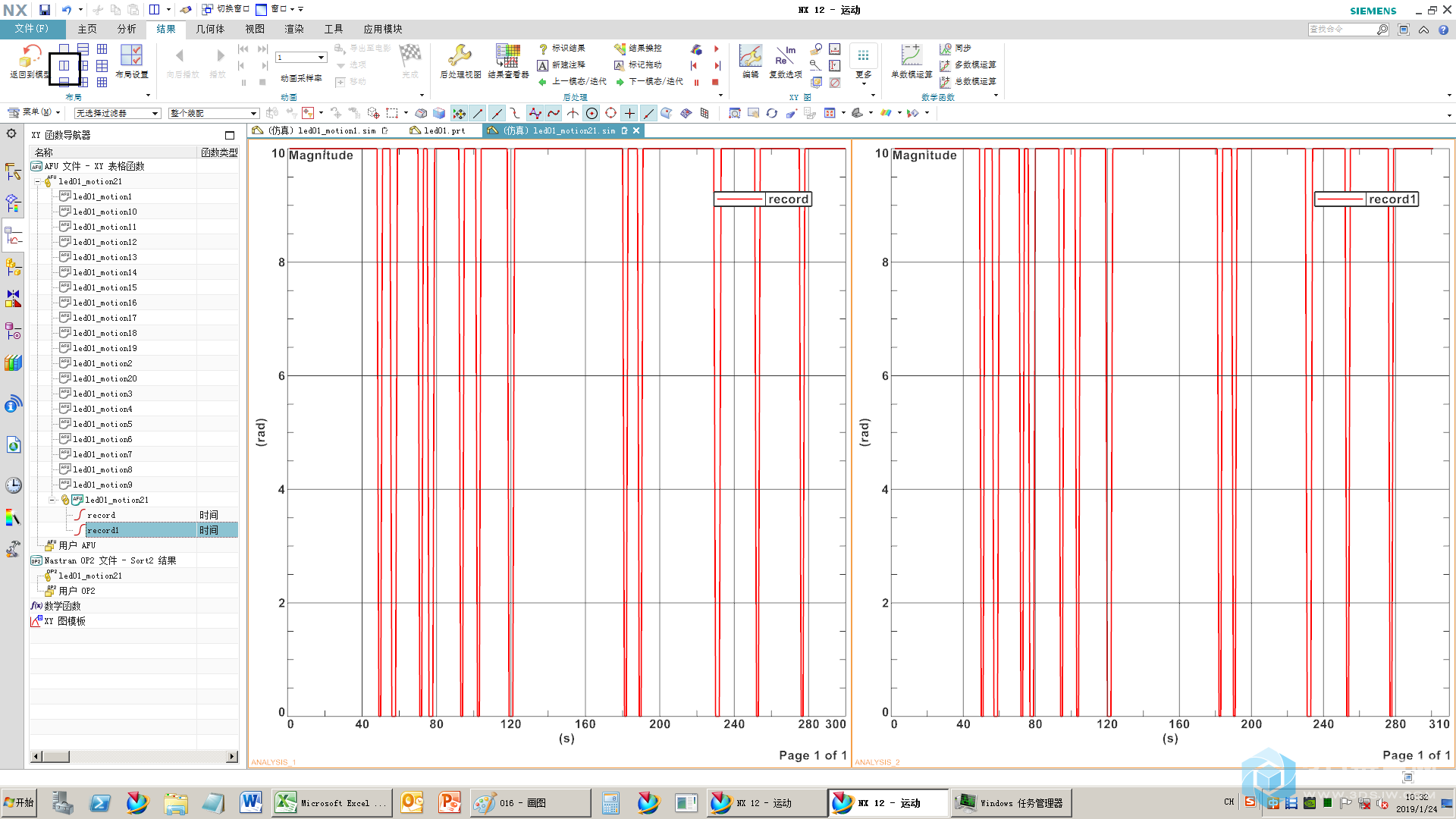Toggle the Intersection Point snap option
Viewport: 1456px width, 819px height.
[x=573, y=113]
